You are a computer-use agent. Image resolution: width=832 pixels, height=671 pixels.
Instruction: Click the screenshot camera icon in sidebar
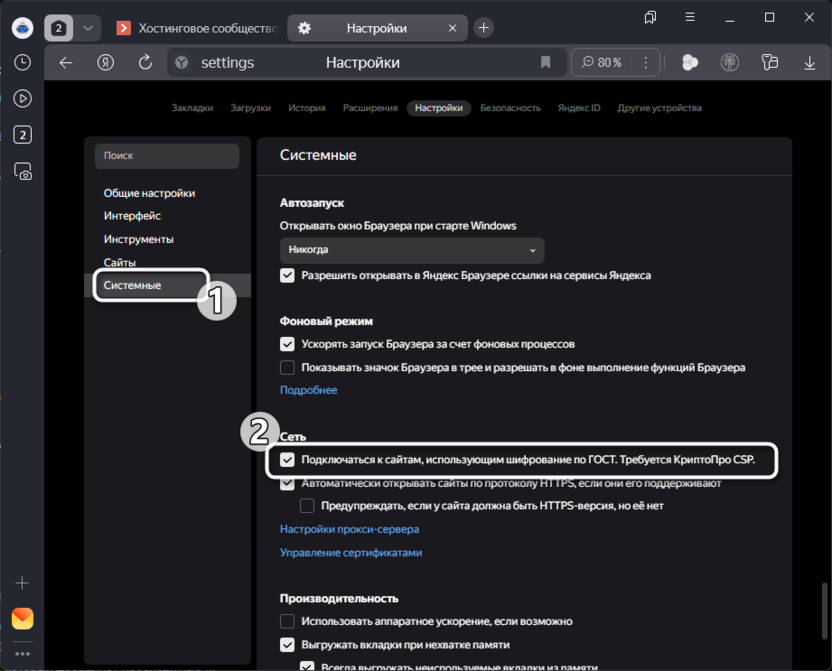pyautogui.click(x=22, y=171)
